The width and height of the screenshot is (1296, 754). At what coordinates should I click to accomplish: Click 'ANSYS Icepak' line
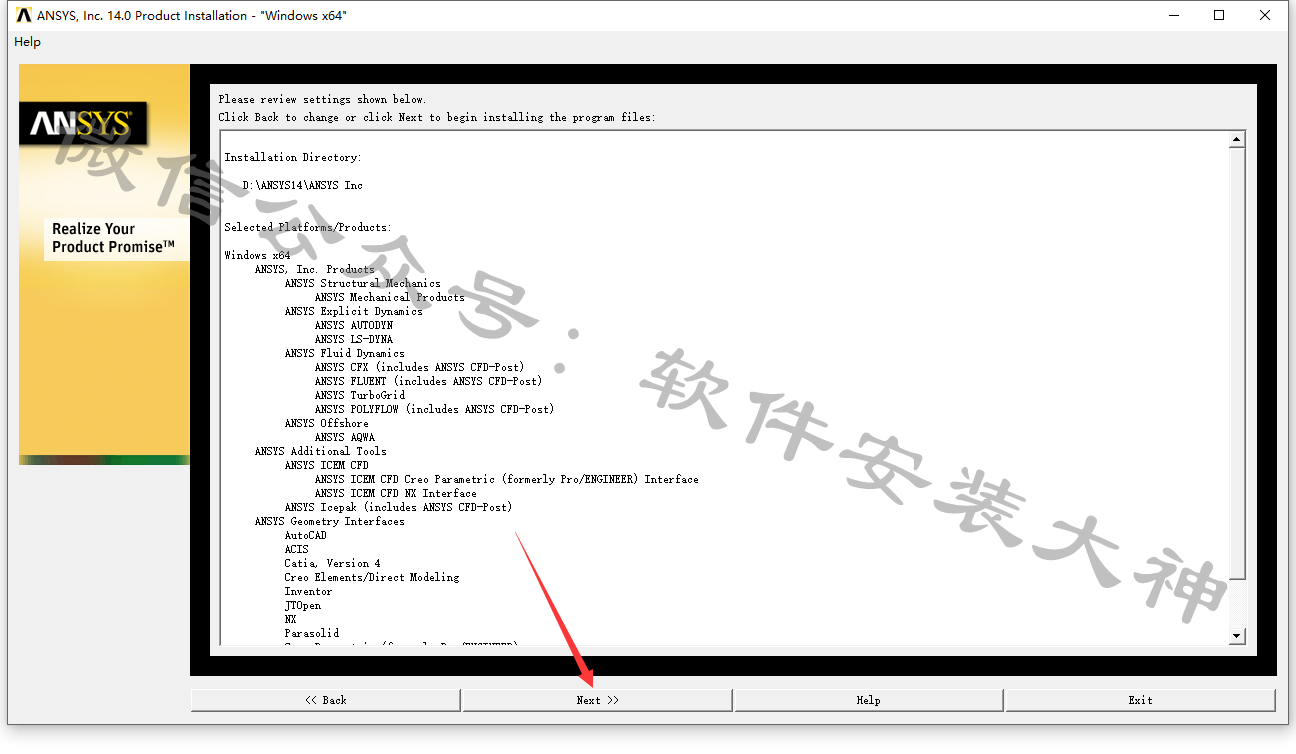(398, 507)
